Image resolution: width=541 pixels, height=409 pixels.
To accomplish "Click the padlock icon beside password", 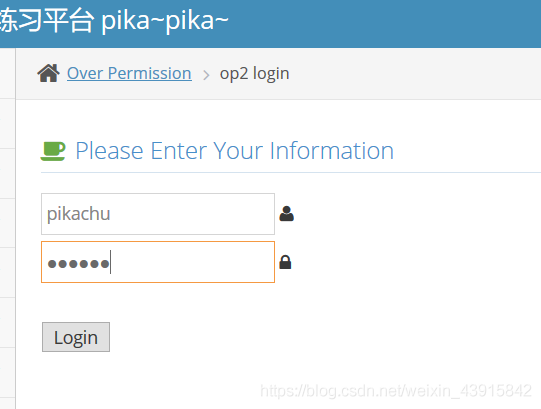I will click(x=285, y=262).
